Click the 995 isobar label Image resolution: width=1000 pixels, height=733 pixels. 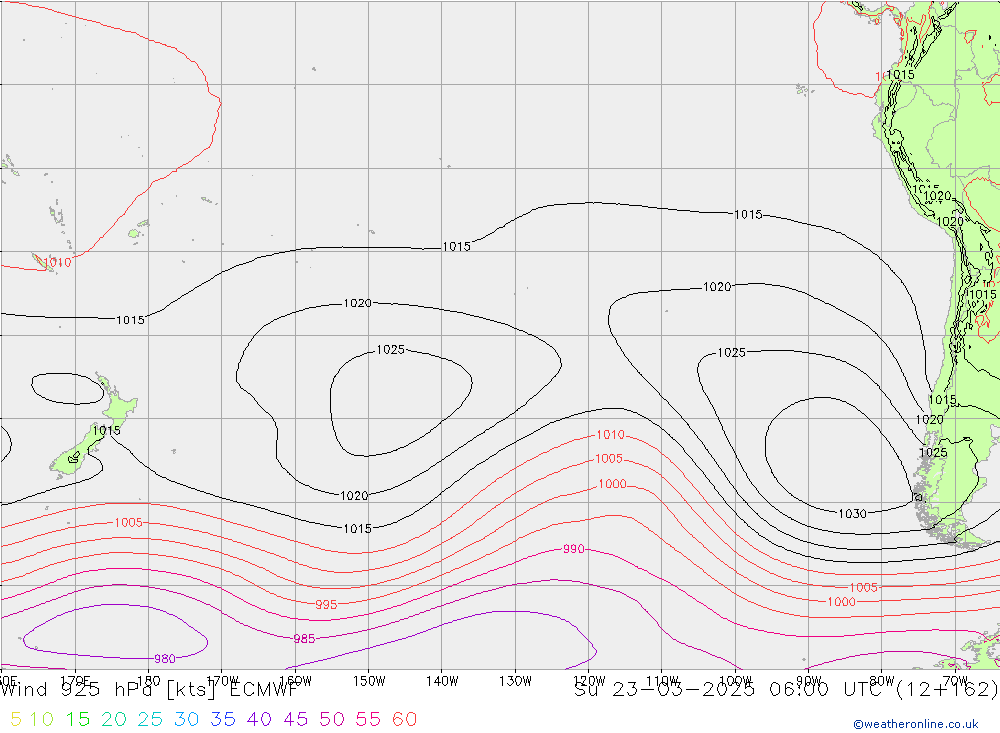point(326,604)
